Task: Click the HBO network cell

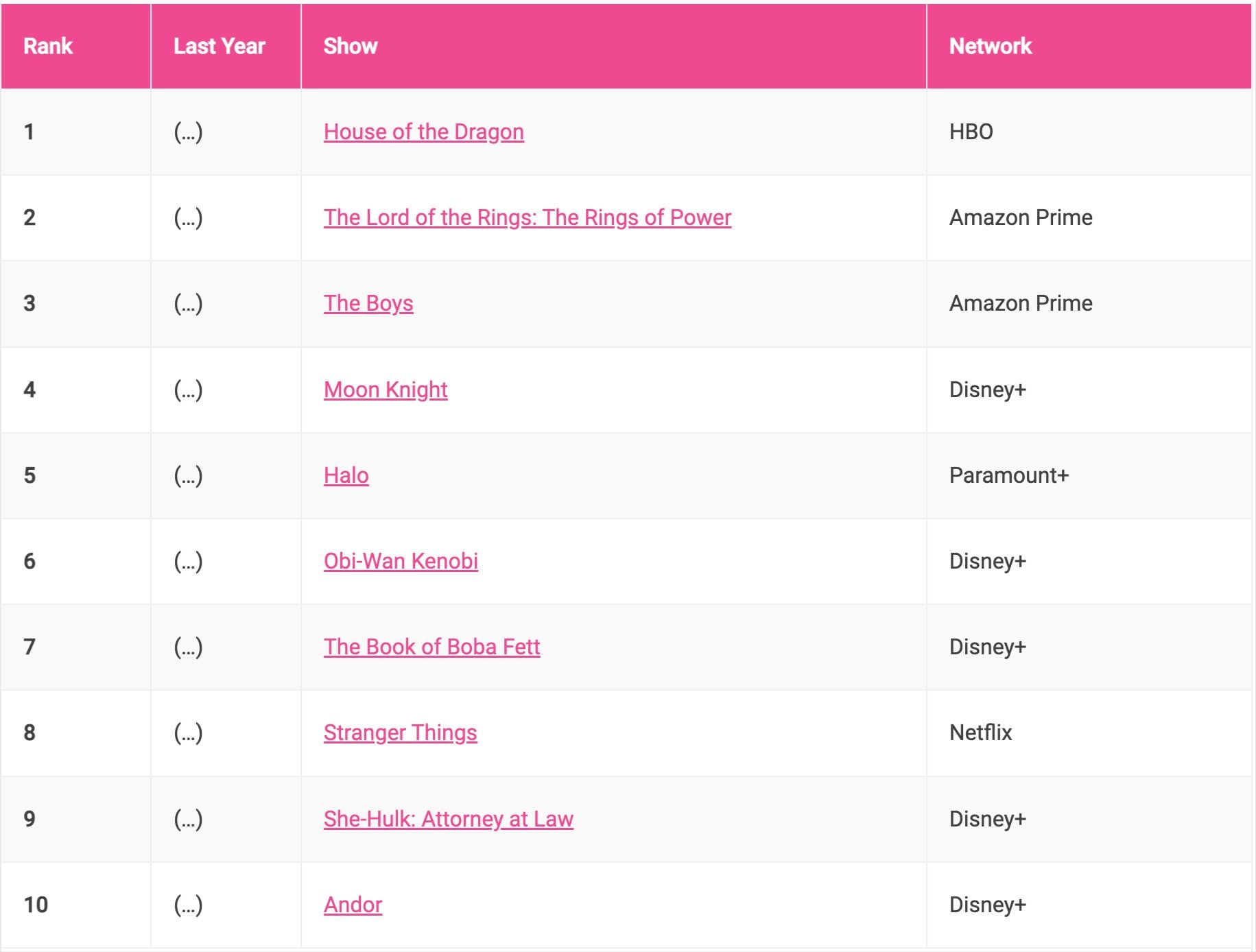Action: pos(971,132)
